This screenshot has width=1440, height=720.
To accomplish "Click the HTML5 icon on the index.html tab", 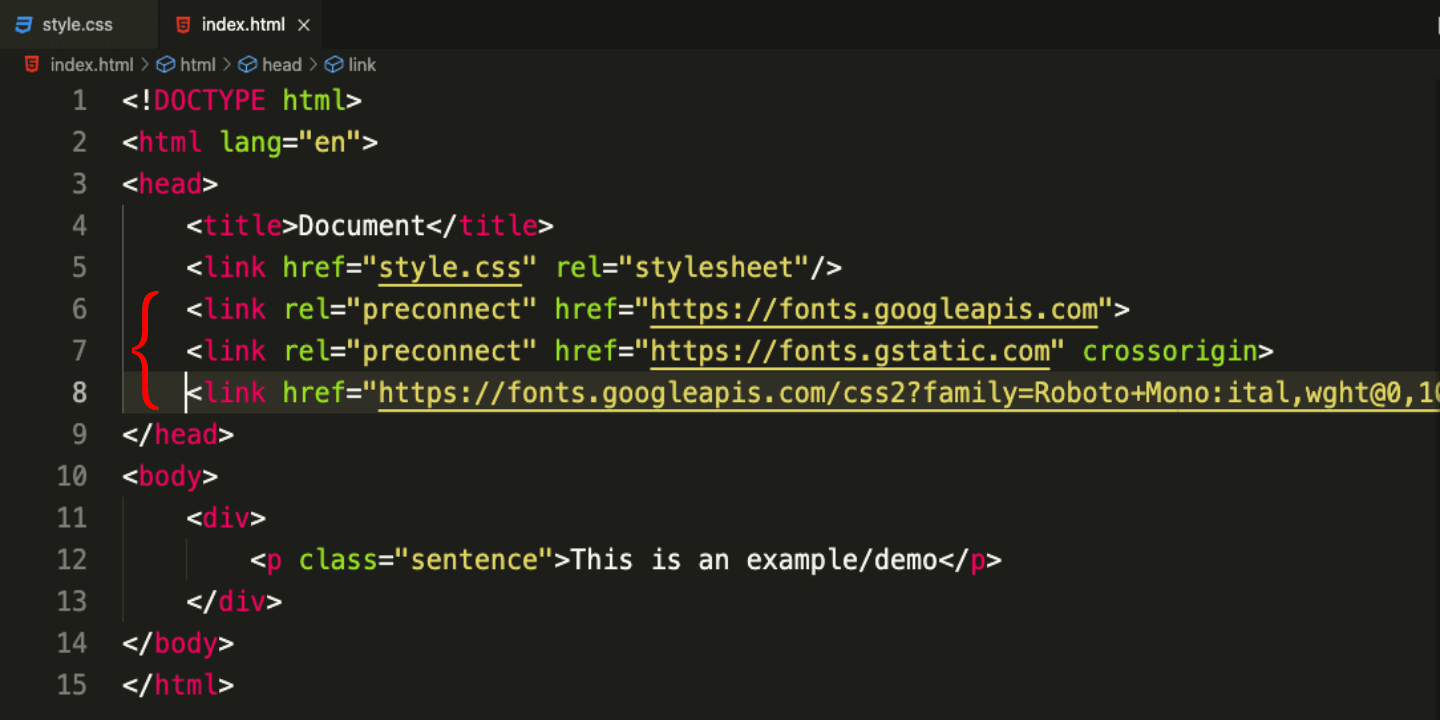I will pyautogui.click(x=183, y=24).
